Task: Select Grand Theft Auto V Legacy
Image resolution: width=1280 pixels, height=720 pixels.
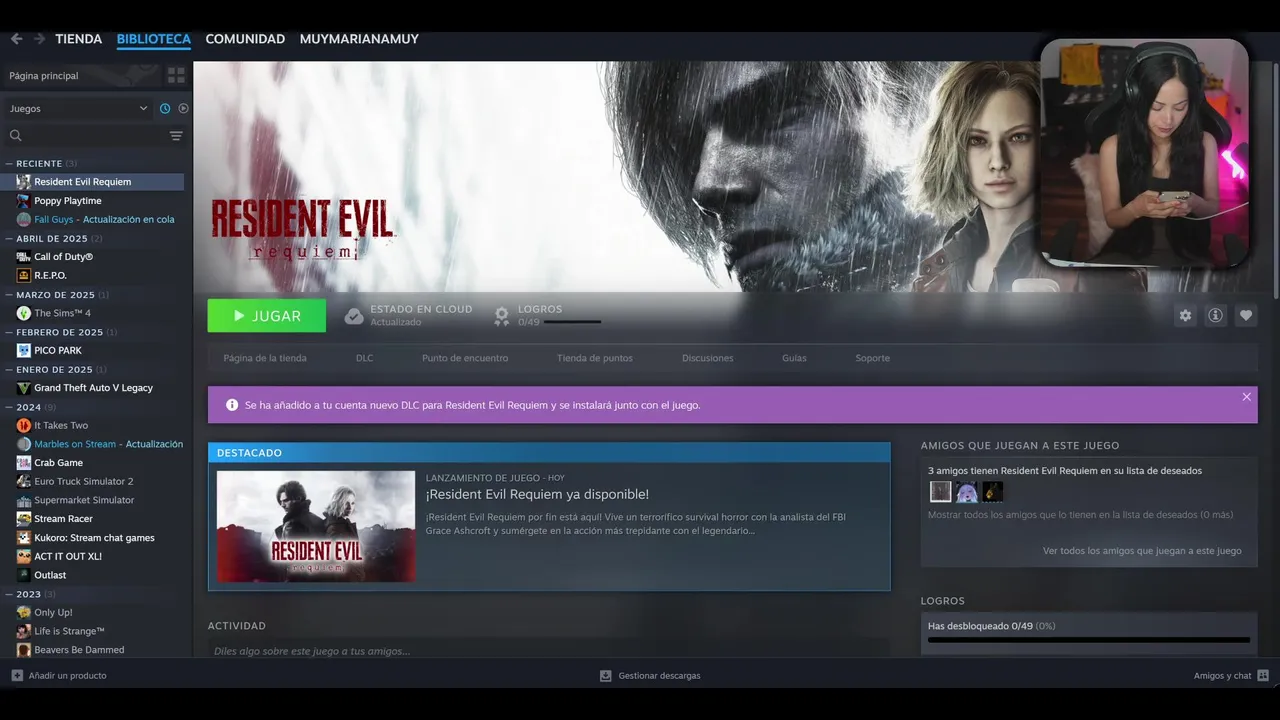Action: pos(92,388)
